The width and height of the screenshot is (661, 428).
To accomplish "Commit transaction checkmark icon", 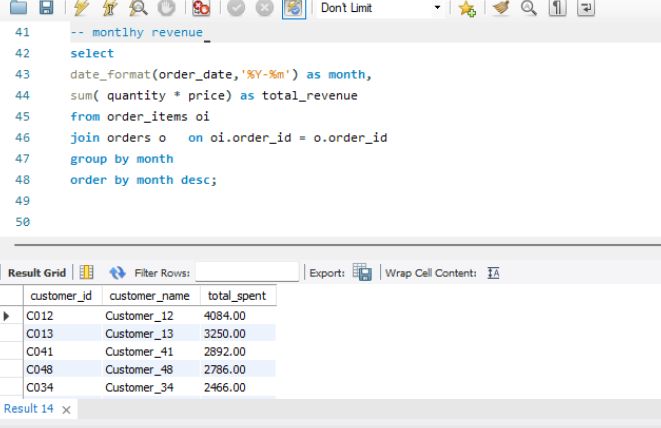I will click(236, 7).
